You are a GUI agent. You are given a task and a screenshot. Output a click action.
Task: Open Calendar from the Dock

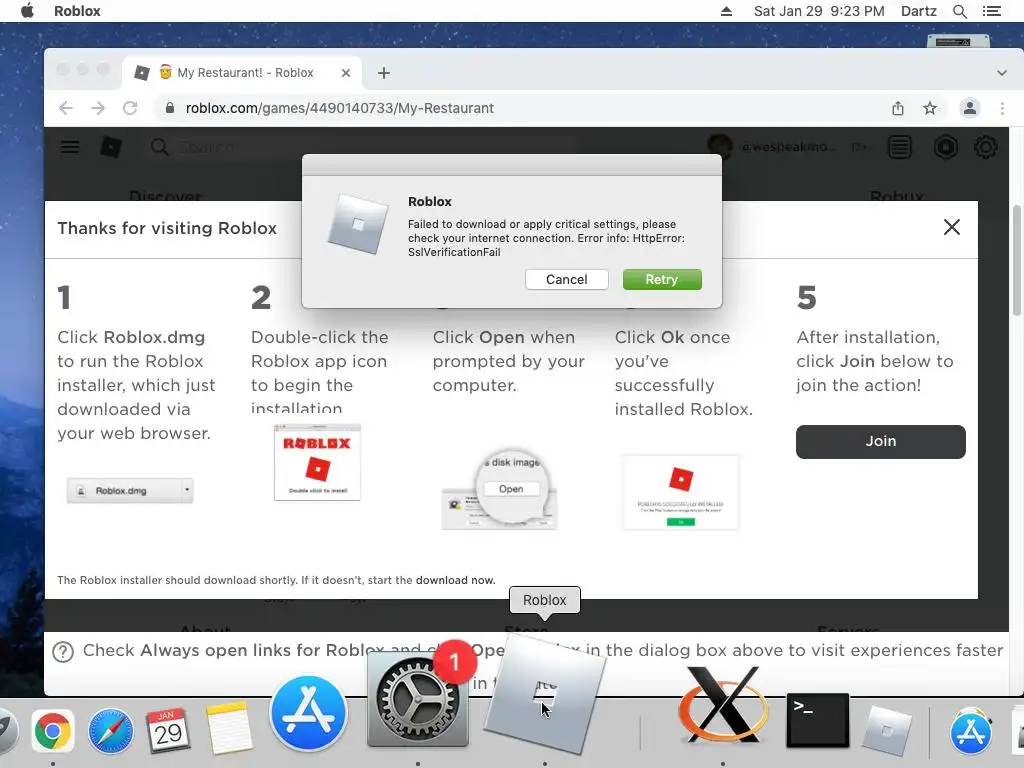[x=168, y=731]
